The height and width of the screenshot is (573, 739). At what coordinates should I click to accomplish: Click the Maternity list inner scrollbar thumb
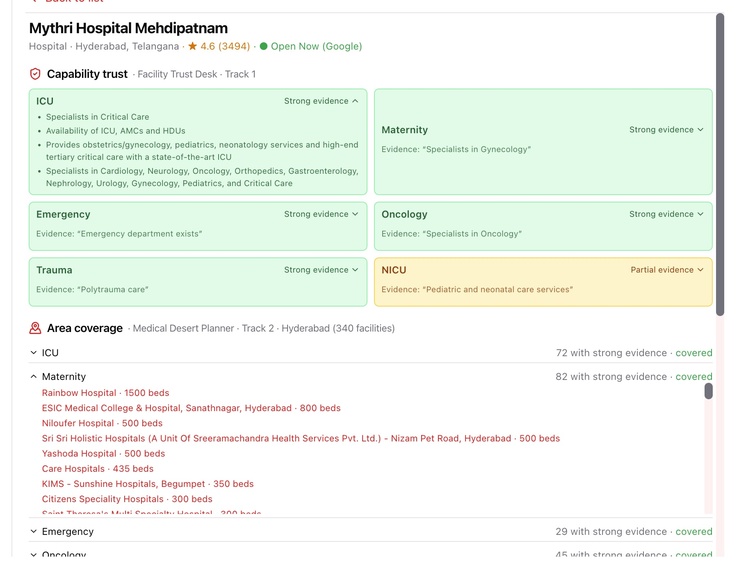[x=708, y=391]
